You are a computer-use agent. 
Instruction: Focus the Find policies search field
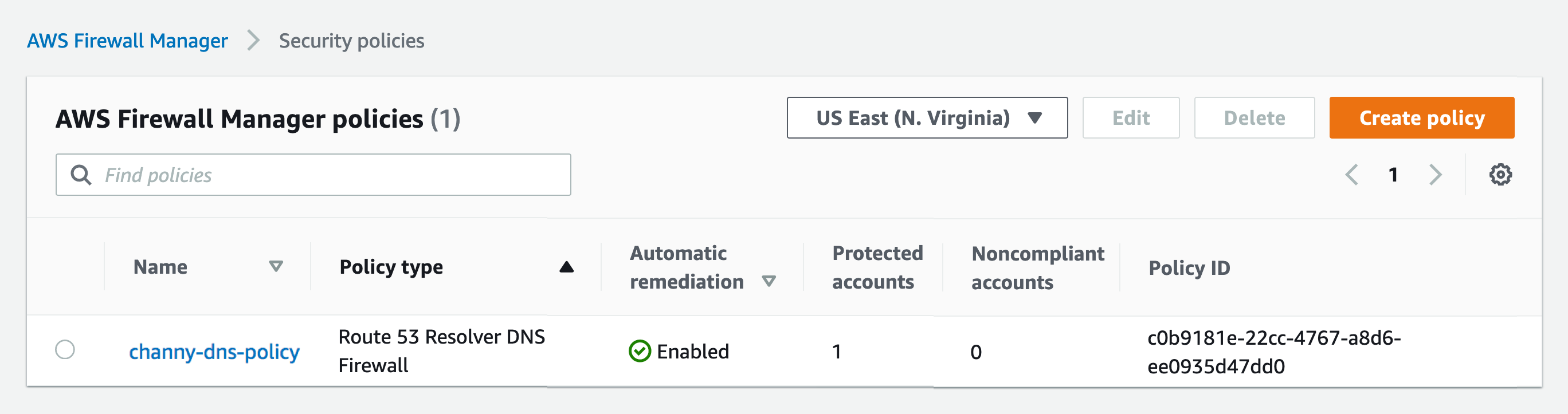tap(329, 175)
